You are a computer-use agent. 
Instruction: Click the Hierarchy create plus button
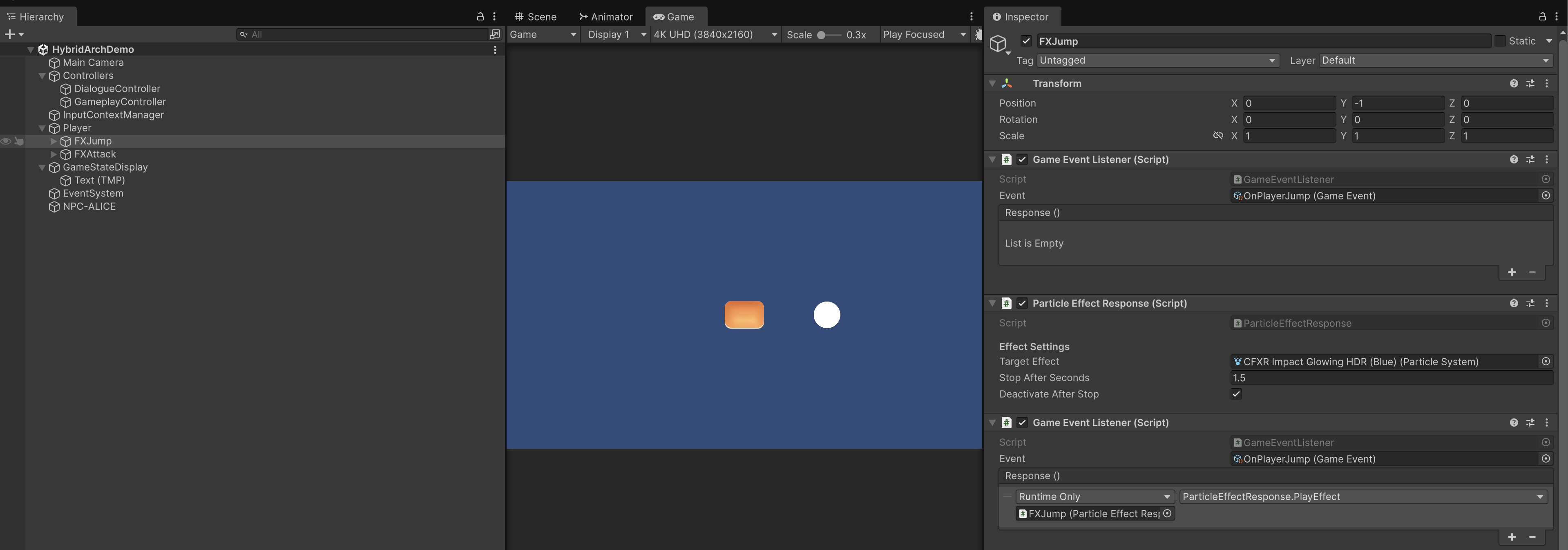tap(10, 34)
